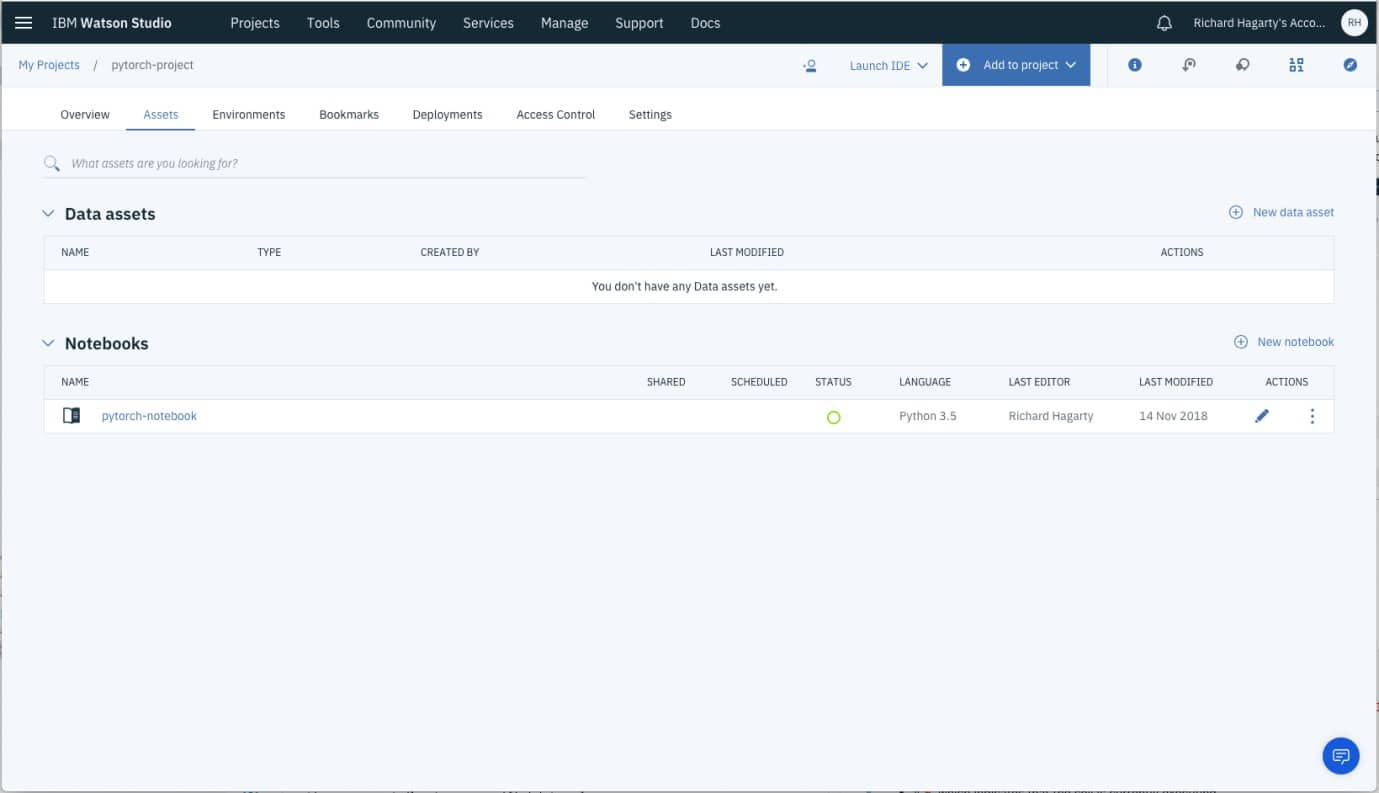Click the RH user avatar
The image size is (1379, 793).
pyautogui.click(x=1353, y=23)
